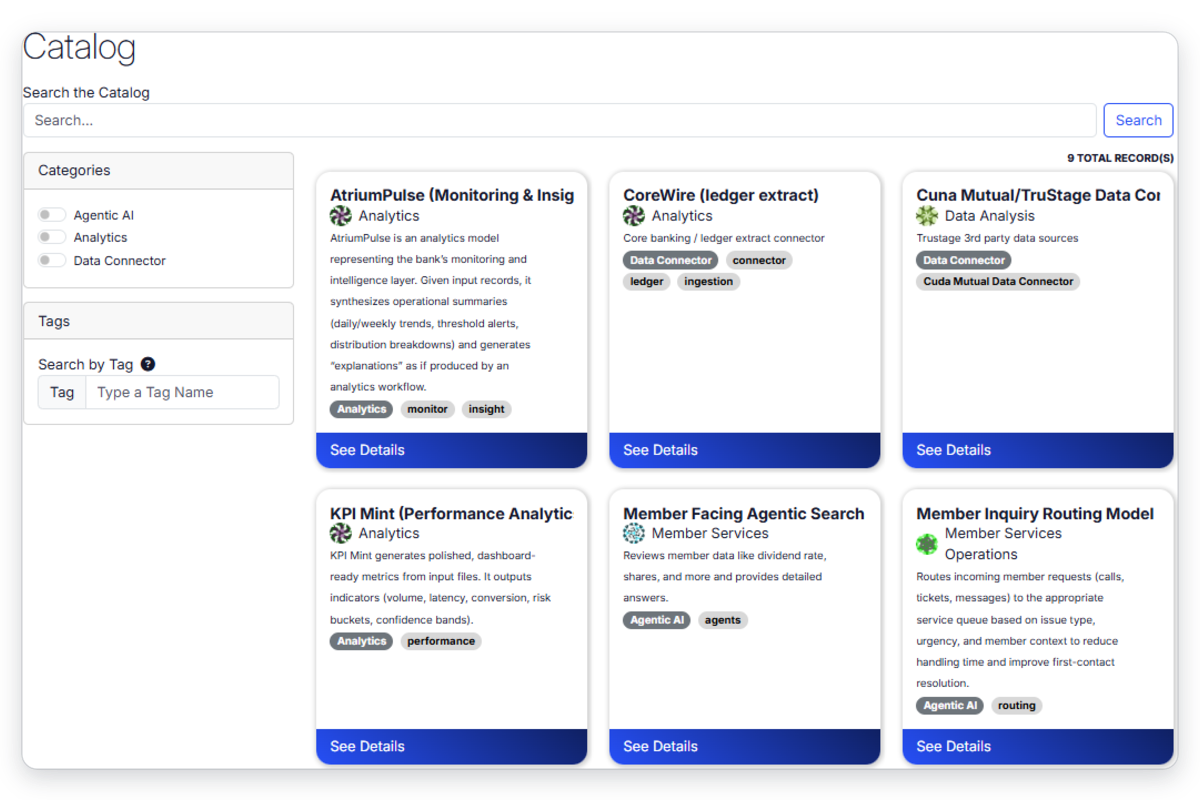Click the insight tag on AtriumPulse

486,409
